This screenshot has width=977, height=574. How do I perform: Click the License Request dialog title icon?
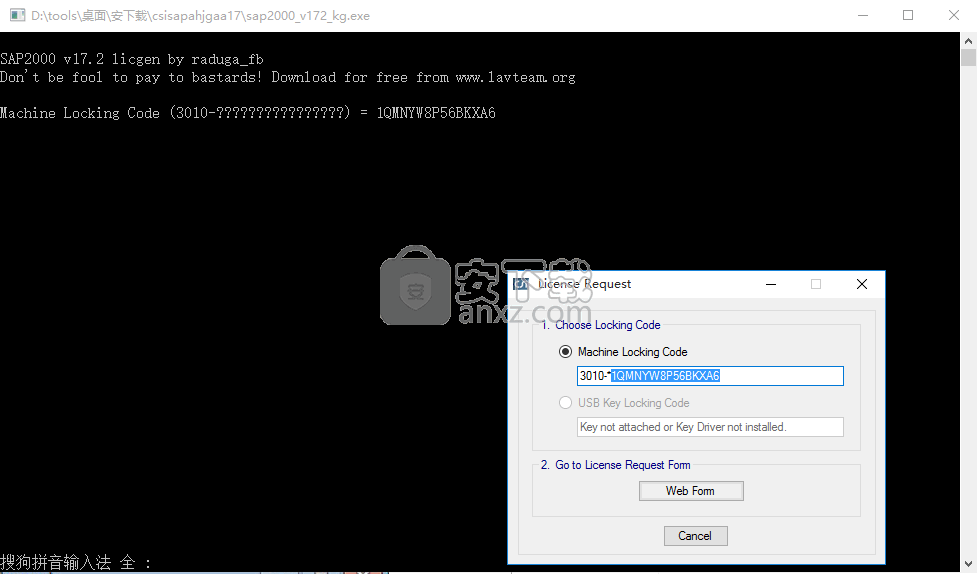pos(520,284)
